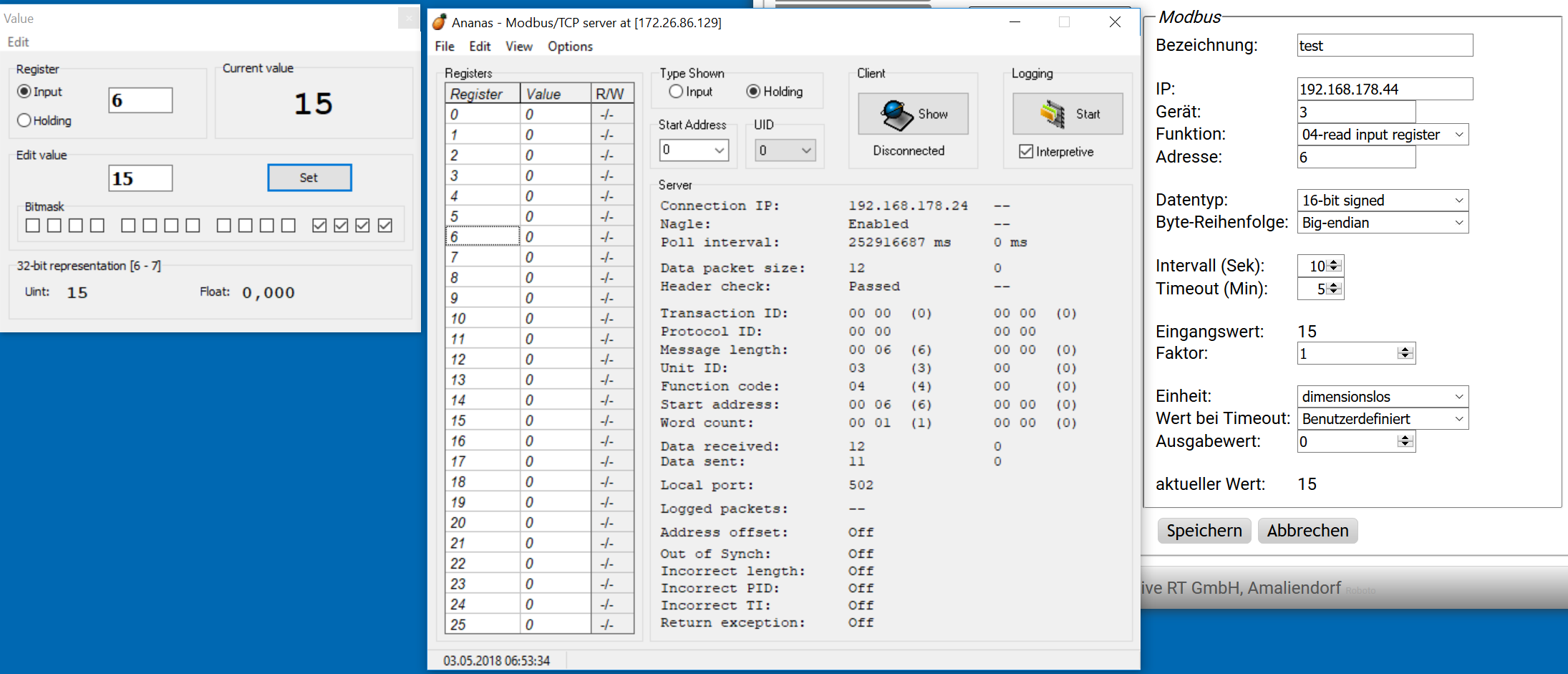Click the Speichern button
This screenshot has width=1568, height=674.
(1204, 531)
